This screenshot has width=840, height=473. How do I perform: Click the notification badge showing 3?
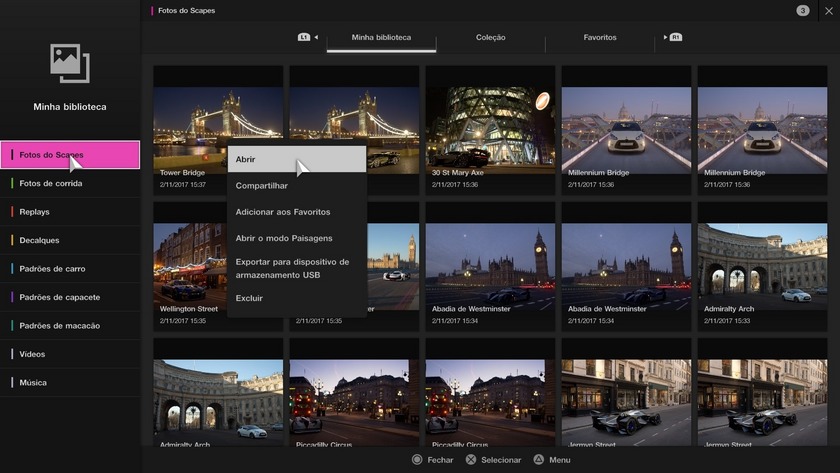[x=803, y=10]
